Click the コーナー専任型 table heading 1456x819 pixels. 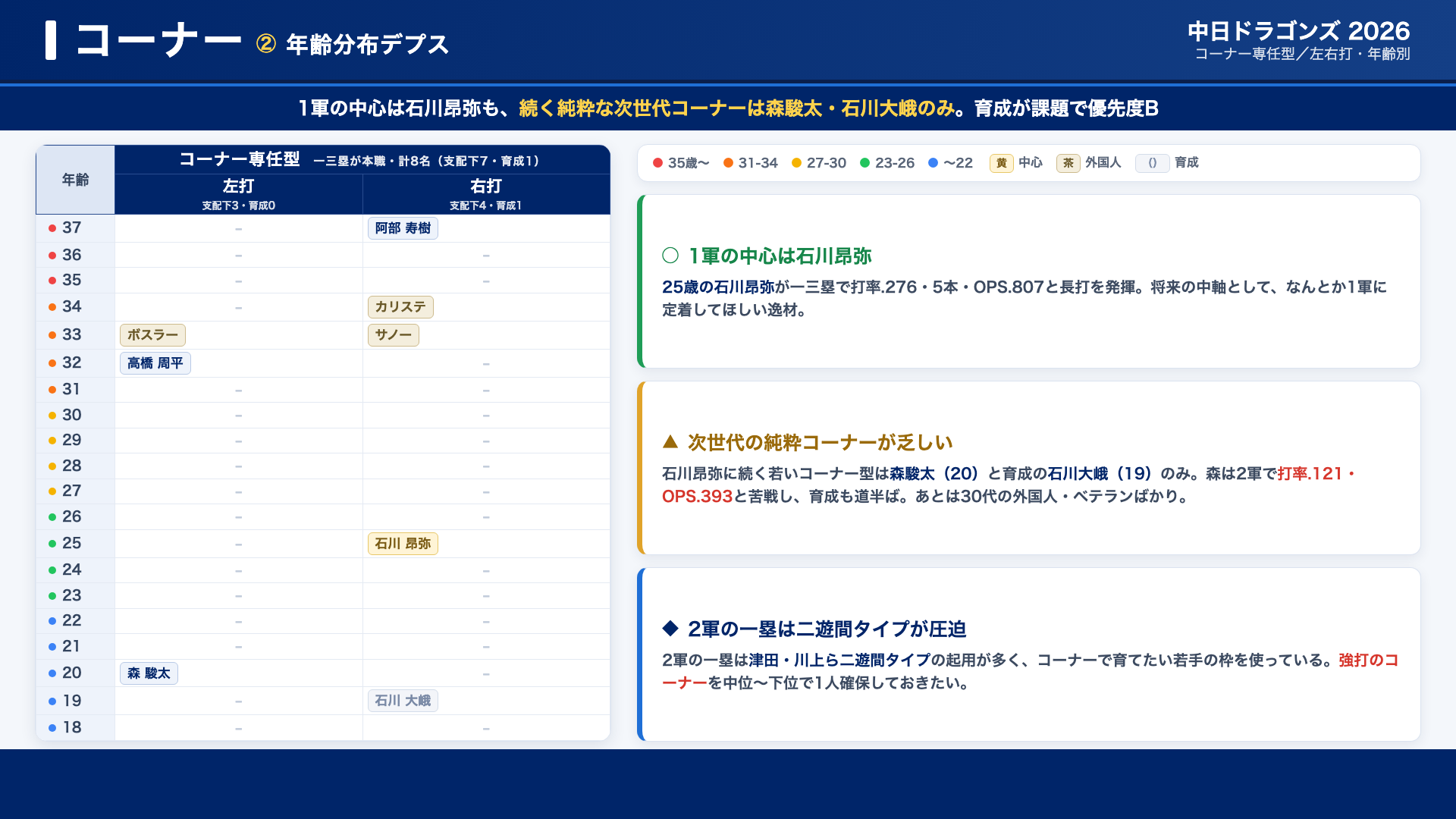click(240, 159)
